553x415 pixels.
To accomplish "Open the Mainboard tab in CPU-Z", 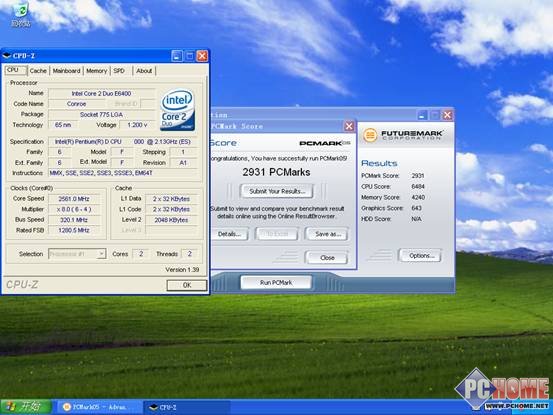I will pos(66,71).
